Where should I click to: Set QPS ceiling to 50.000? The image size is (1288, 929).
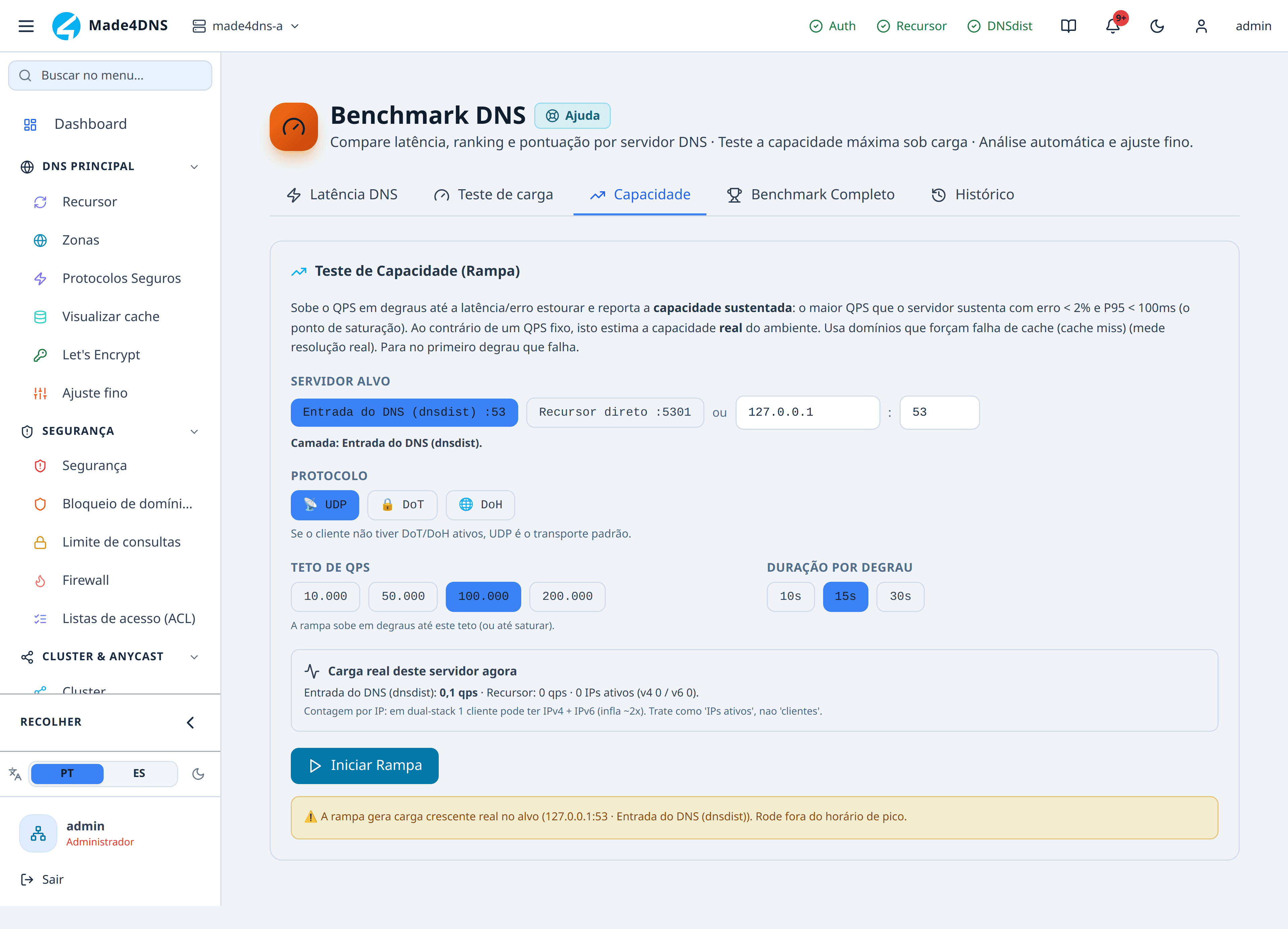[403, 597]
